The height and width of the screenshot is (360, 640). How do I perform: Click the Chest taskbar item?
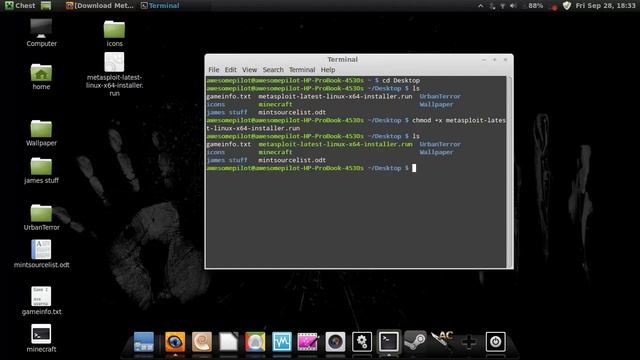point(20,5)
